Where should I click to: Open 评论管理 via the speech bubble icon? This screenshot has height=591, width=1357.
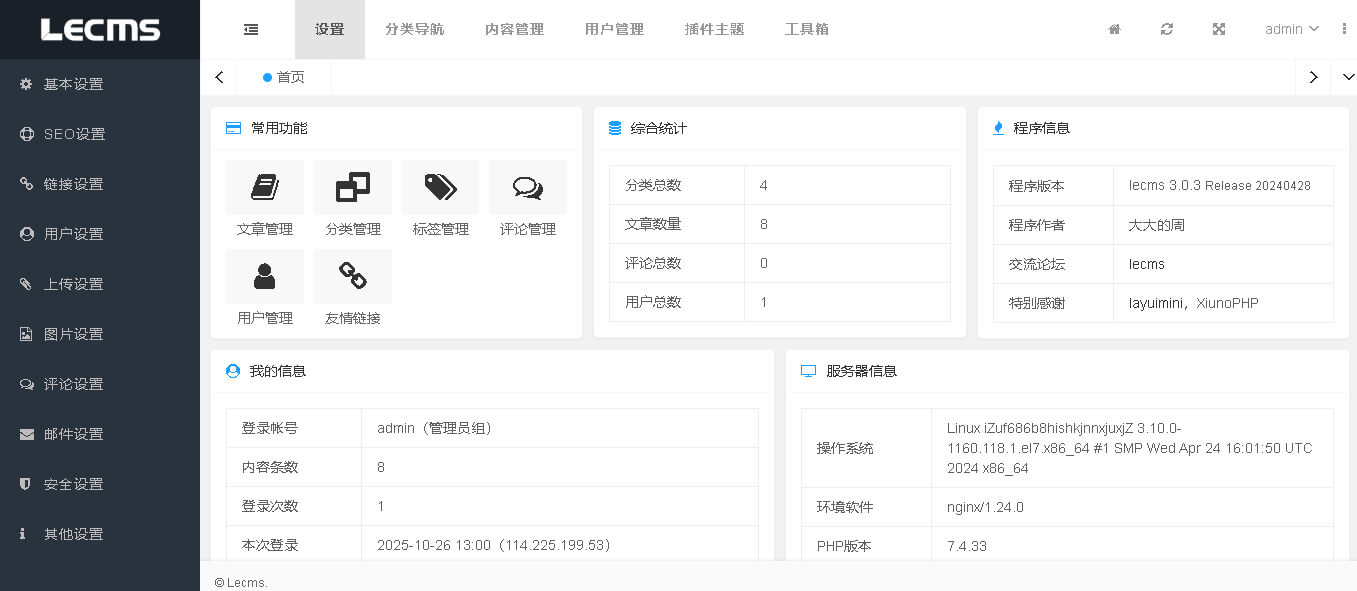tap(527, 187)
